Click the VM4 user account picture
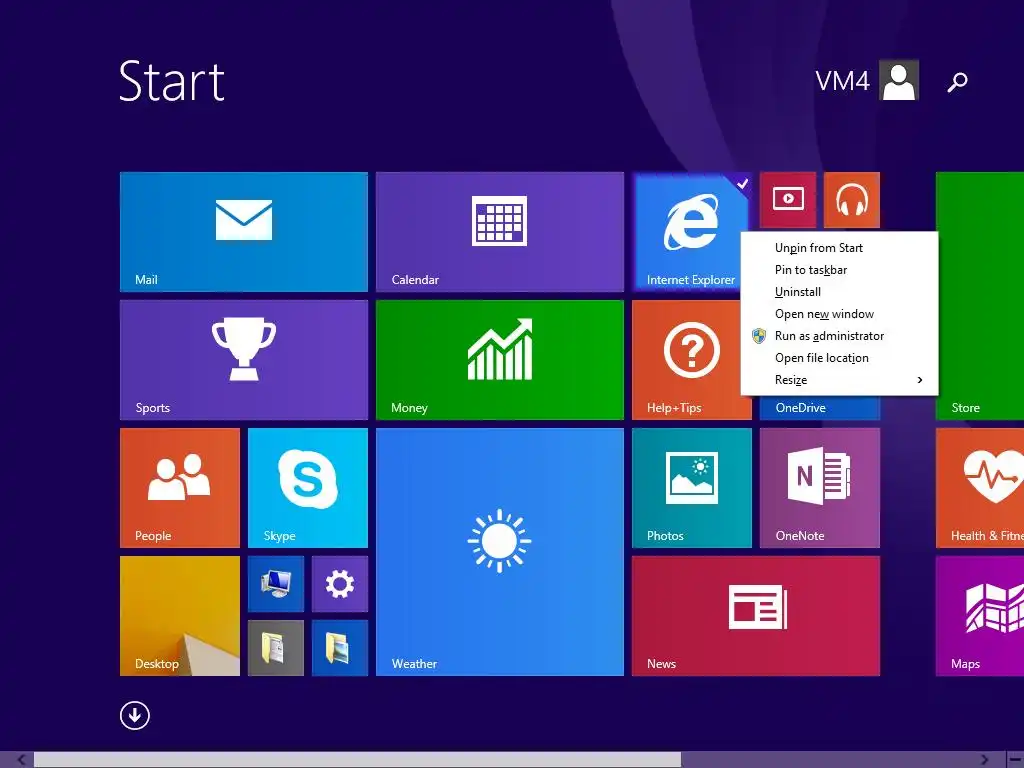Viewport: 1024px width, 768px height. [899, 80]
